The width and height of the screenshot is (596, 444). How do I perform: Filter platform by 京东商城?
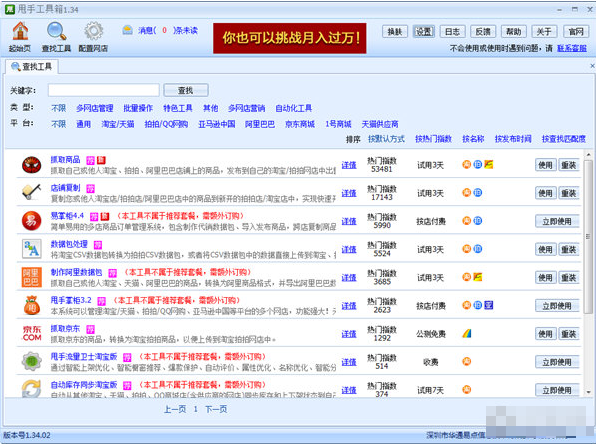click(300, 124)
